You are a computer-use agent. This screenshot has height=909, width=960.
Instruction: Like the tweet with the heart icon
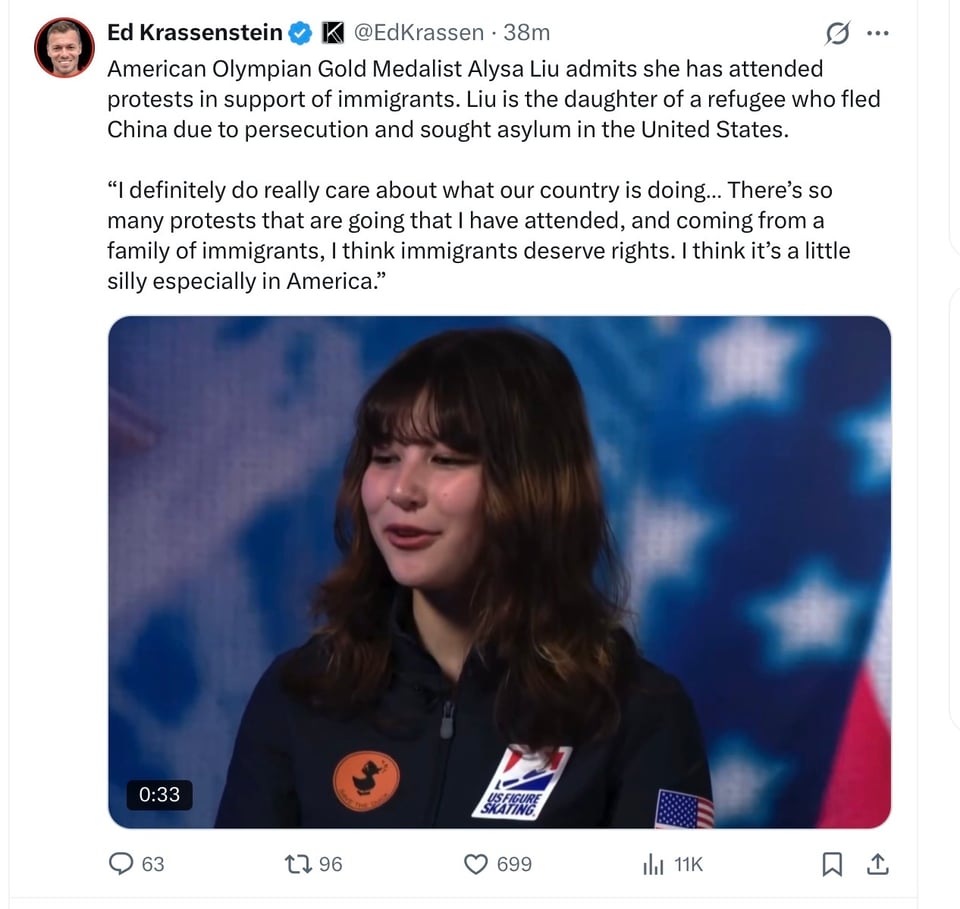(x=477, y=863)
